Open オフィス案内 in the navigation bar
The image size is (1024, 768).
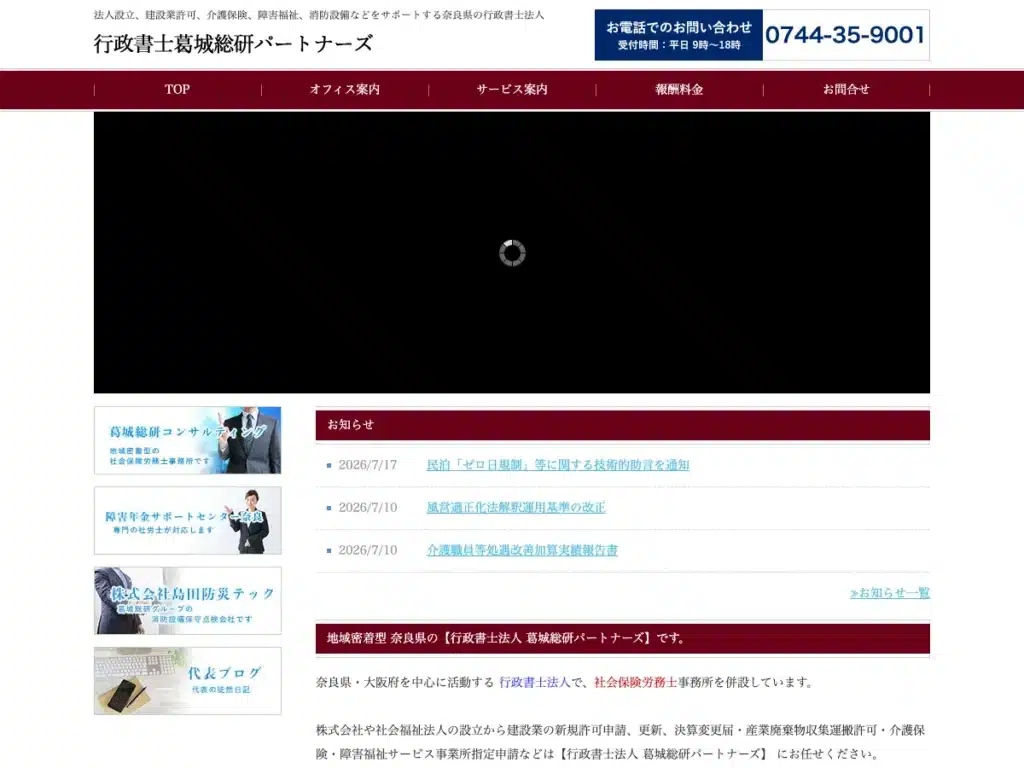[x=345, y=89]
